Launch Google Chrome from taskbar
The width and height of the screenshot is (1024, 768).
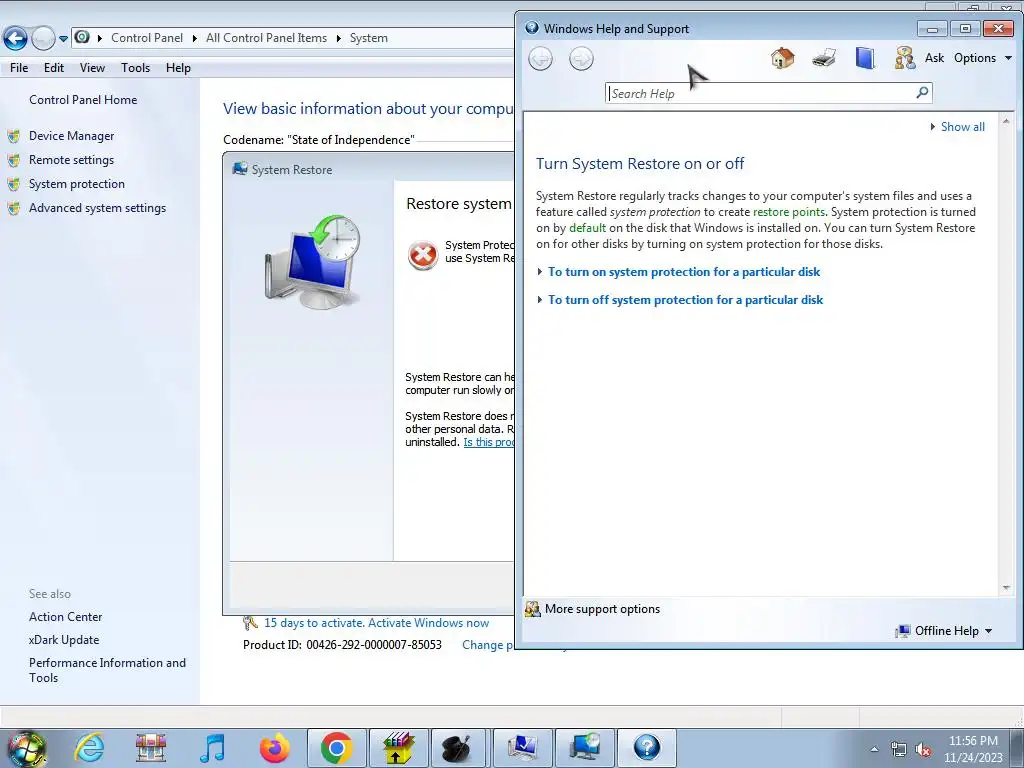[336, 748]
